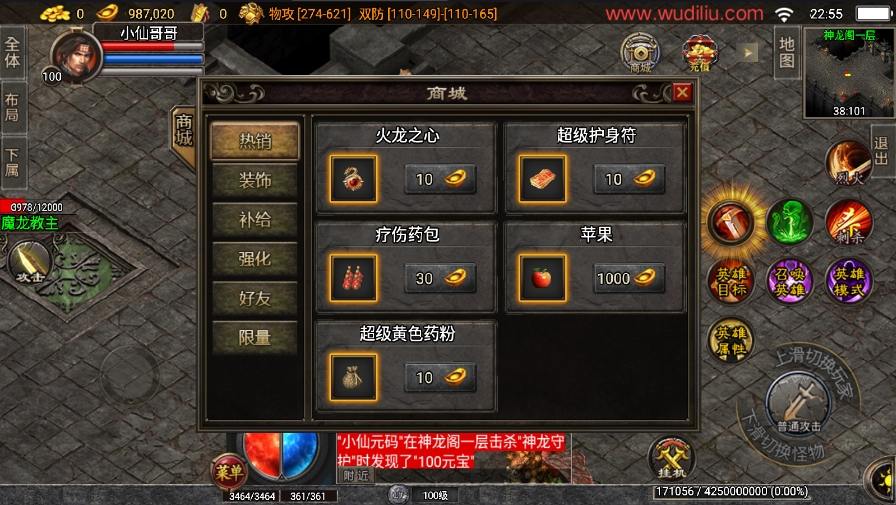Use the 刺杀 skill icon
The image size is (896, 505).
point(849,222)
